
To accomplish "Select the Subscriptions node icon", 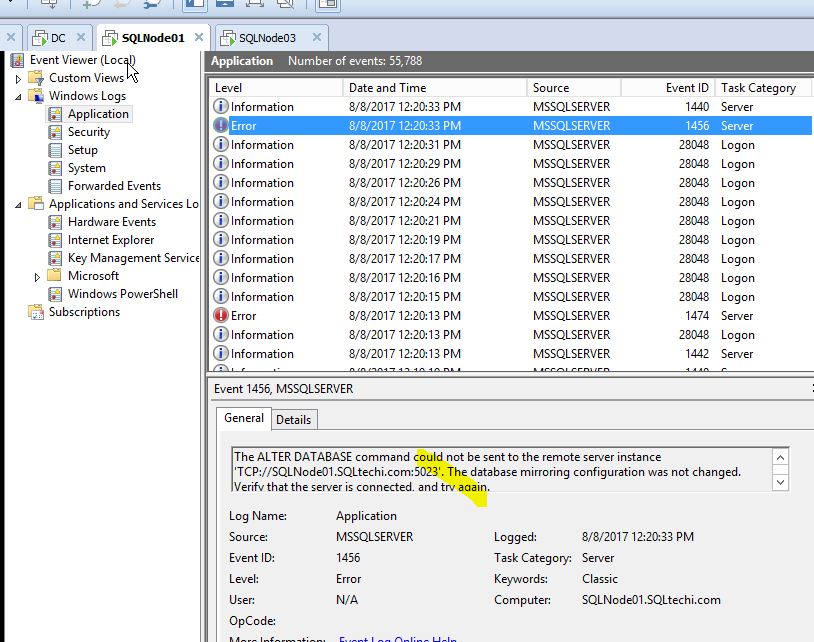I will 34,311.
